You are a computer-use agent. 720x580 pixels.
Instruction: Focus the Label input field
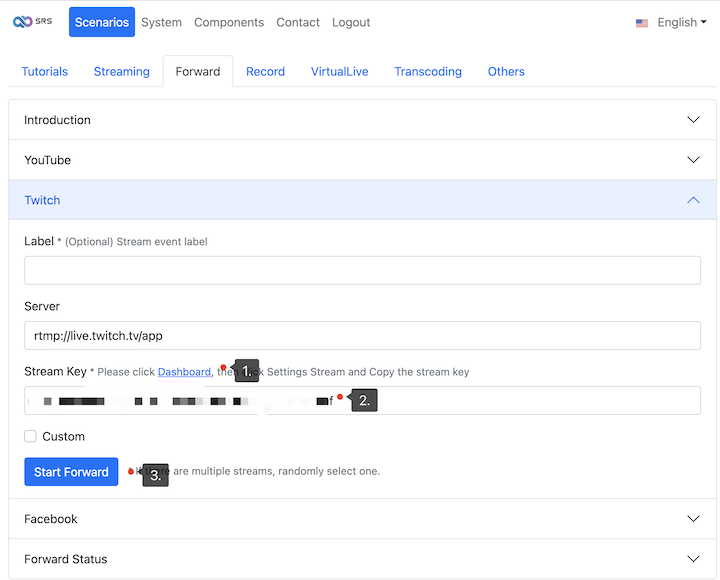(x=362, y=270)
